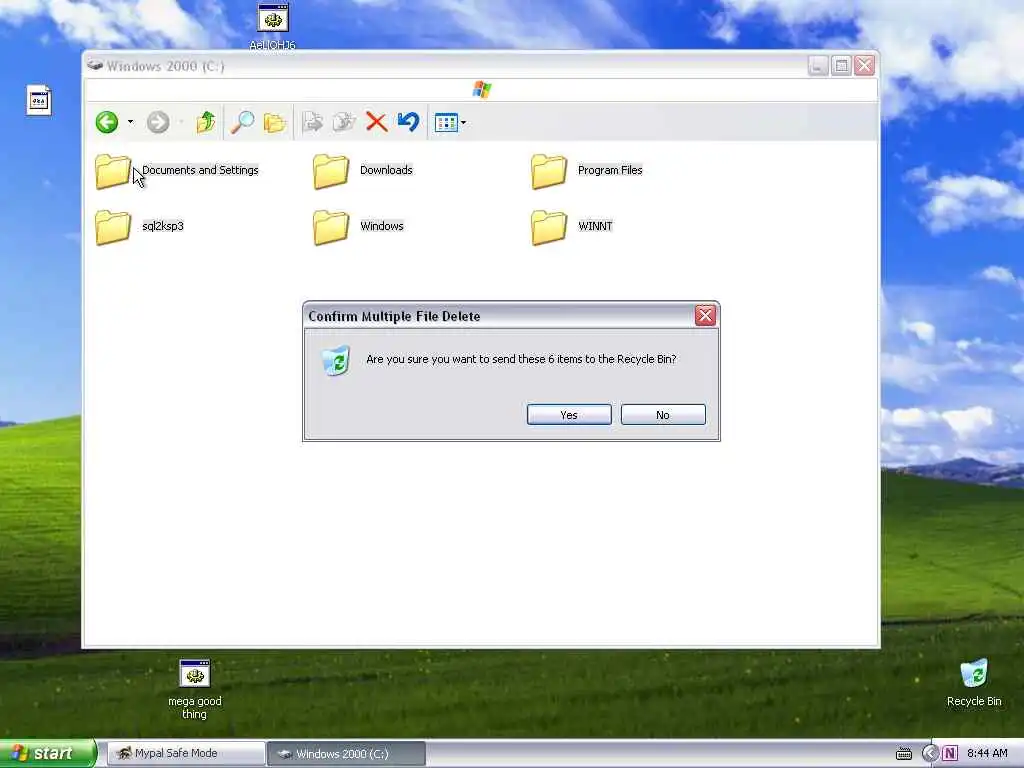
Task: Click the Recycle Bin icon inside the dialog
Action: coord(336,361)
